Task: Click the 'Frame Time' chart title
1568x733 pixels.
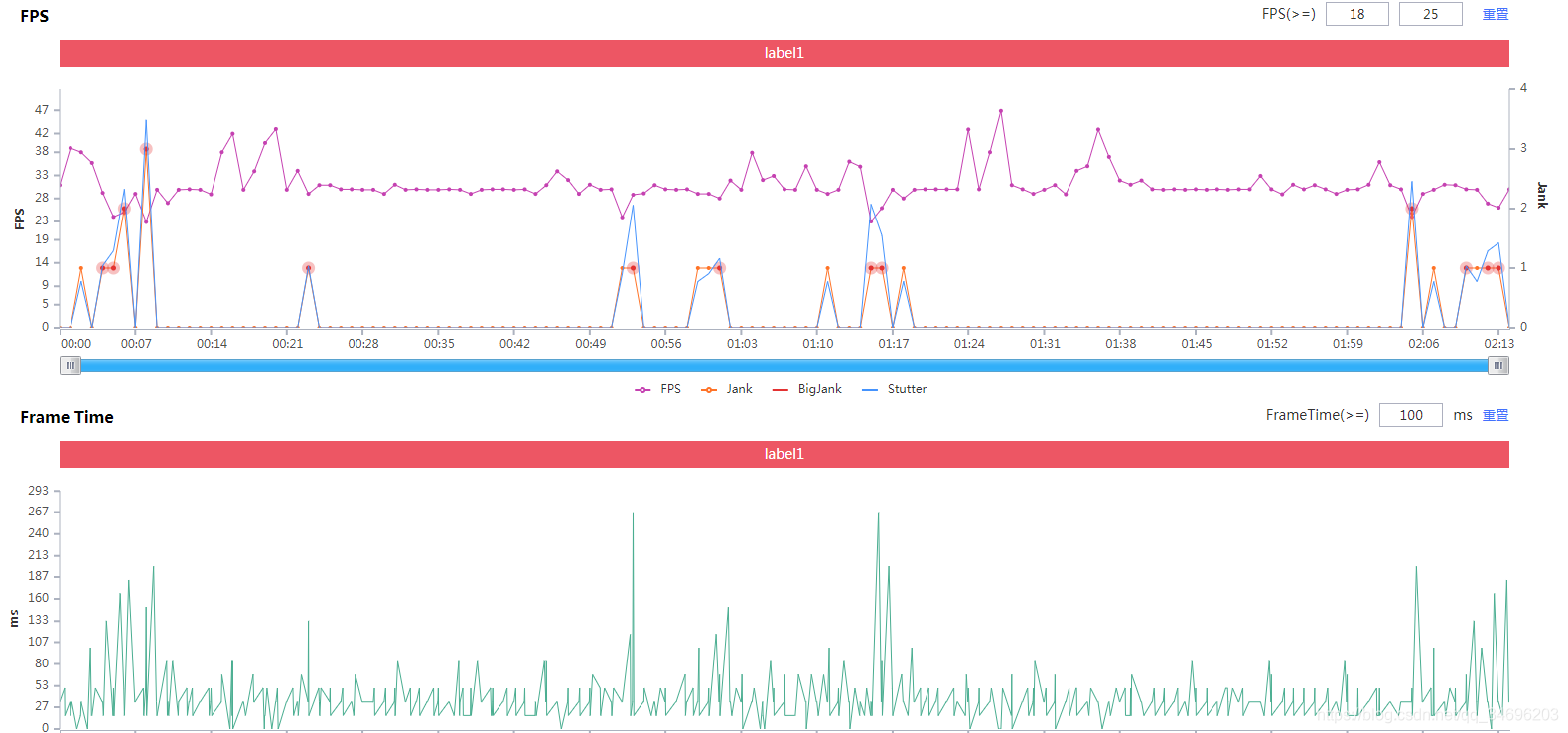Action: (x=67, y=417)
